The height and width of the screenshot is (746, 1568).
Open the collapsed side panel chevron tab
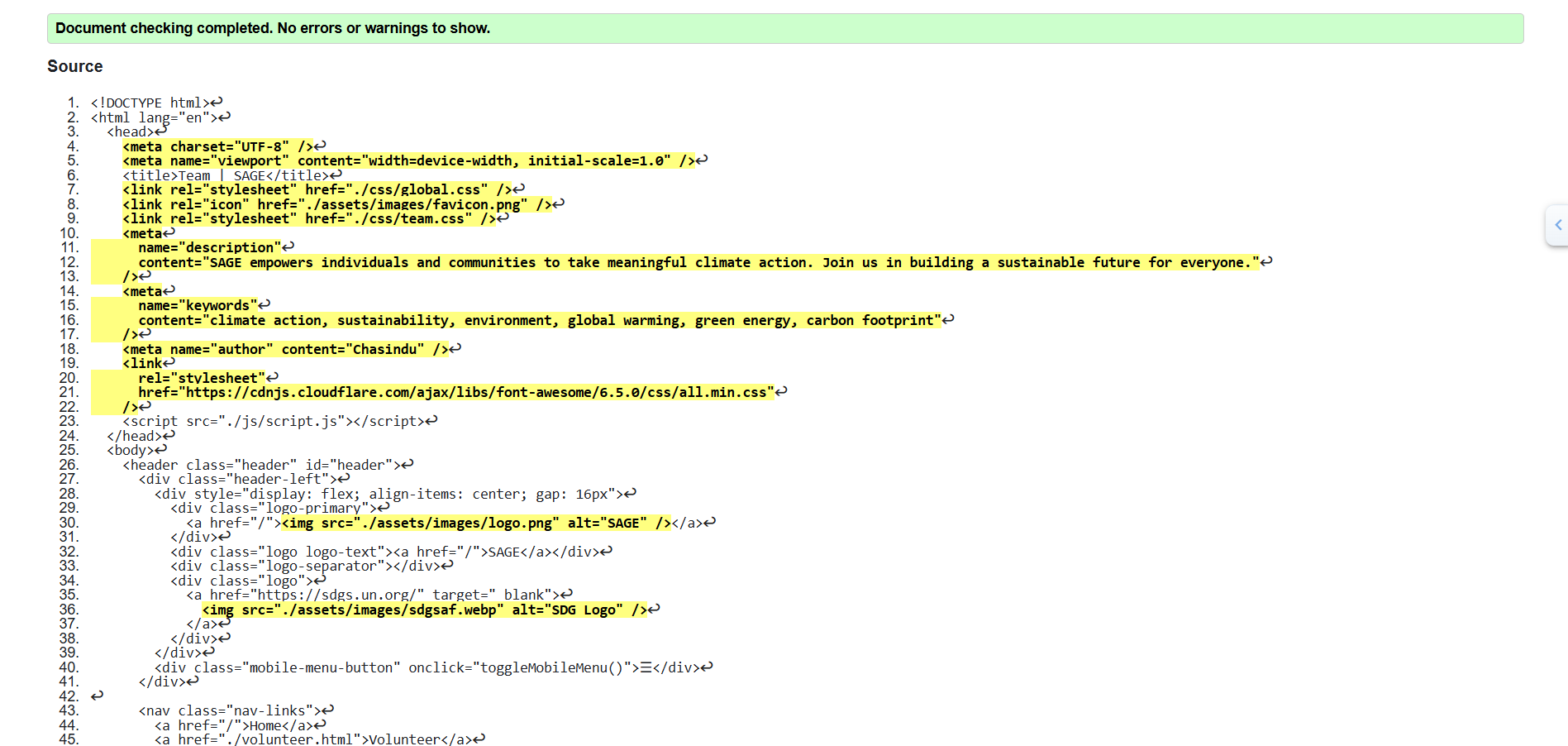point(1557,225)
